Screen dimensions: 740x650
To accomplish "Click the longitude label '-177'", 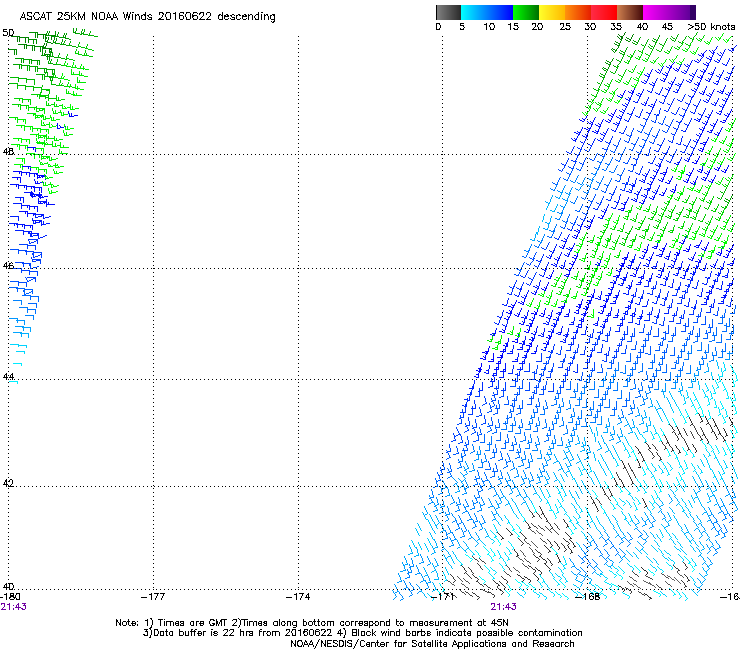I will 153,597.
